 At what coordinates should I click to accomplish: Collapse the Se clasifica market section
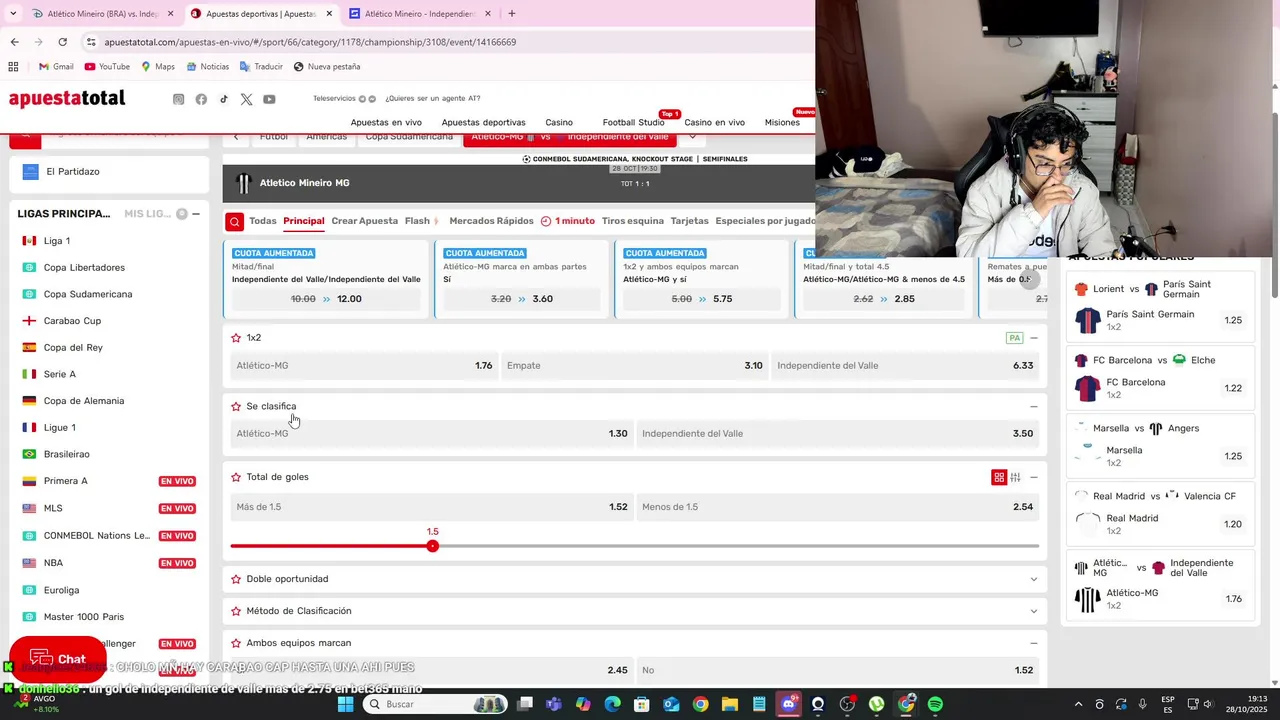pos(1034,406)
